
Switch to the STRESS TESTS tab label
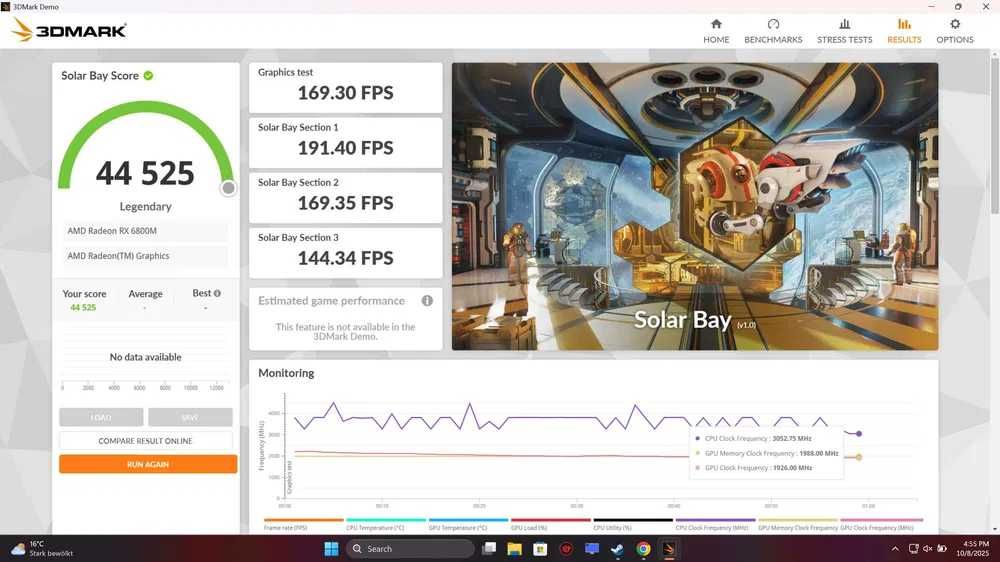pyautogui.click(x=844, y=40)
